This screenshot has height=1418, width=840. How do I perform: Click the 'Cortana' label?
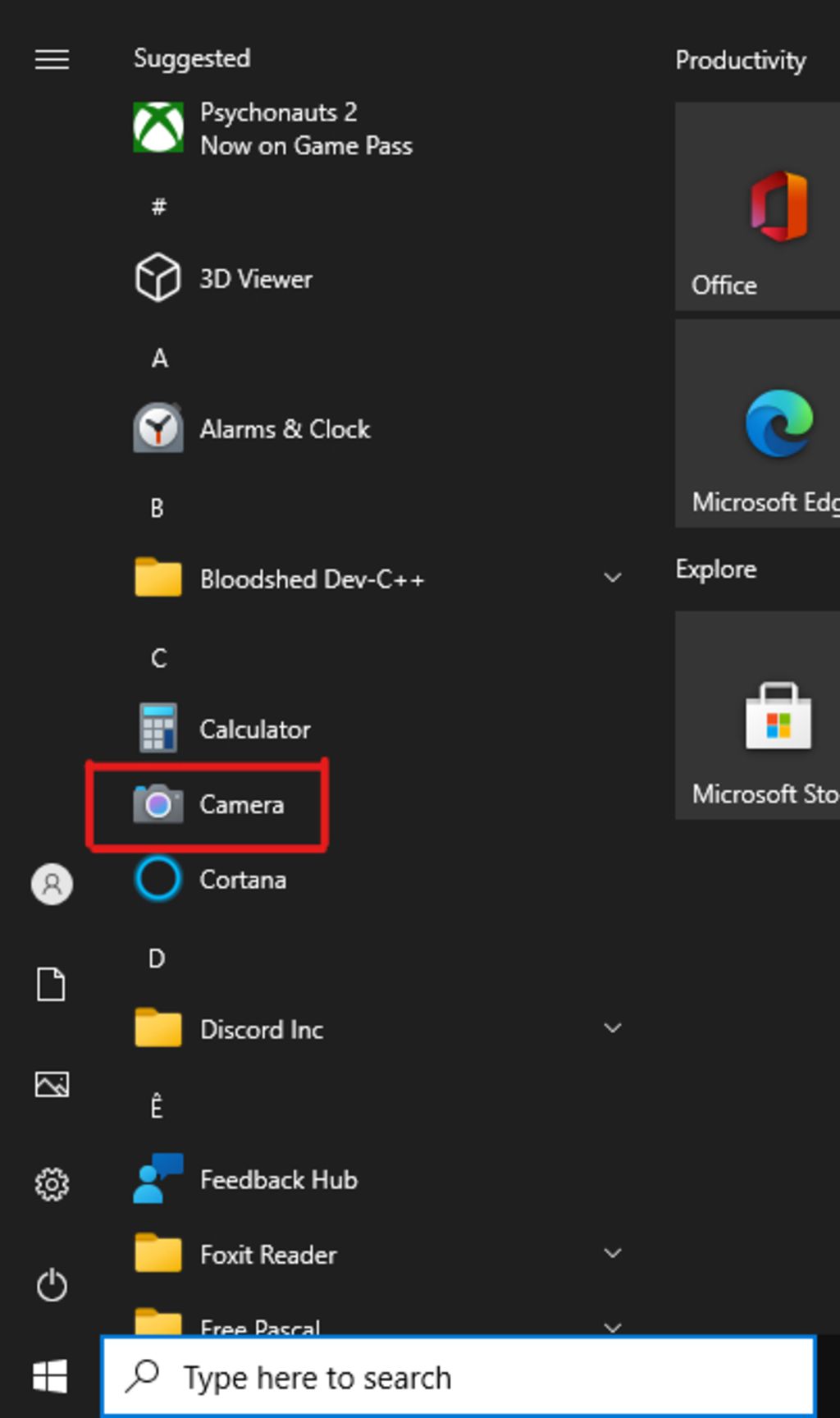point(243,880)
